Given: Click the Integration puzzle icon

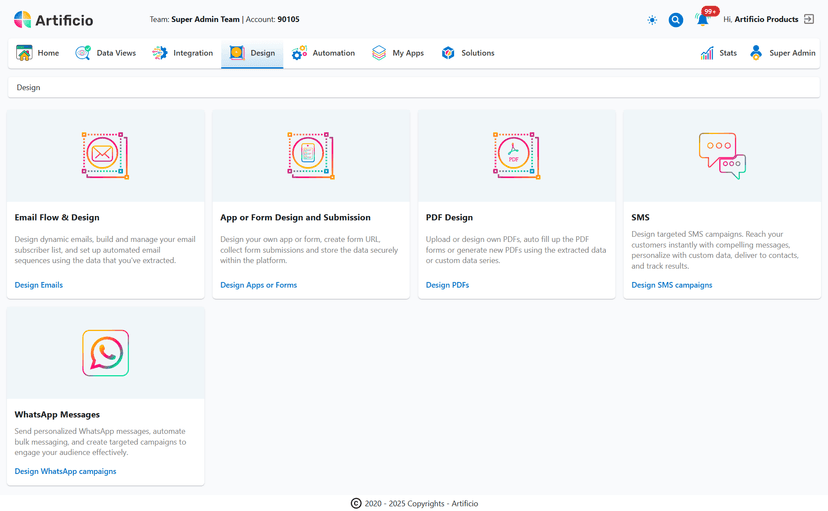Looking at the screenshot, I should [x=159, y=53].
